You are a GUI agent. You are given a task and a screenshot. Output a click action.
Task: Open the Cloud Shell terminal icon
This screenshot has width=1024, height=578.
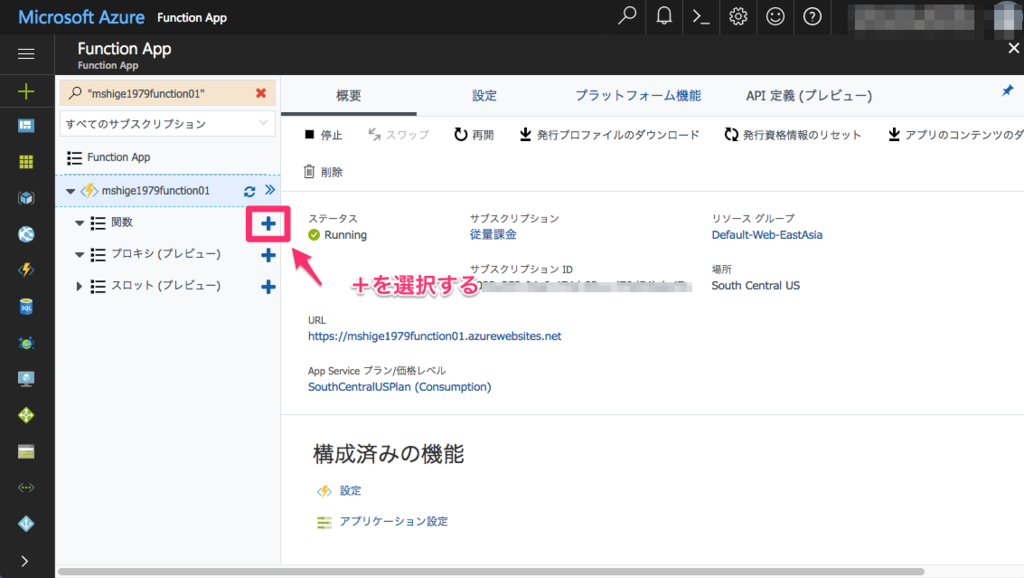[701, 16]
